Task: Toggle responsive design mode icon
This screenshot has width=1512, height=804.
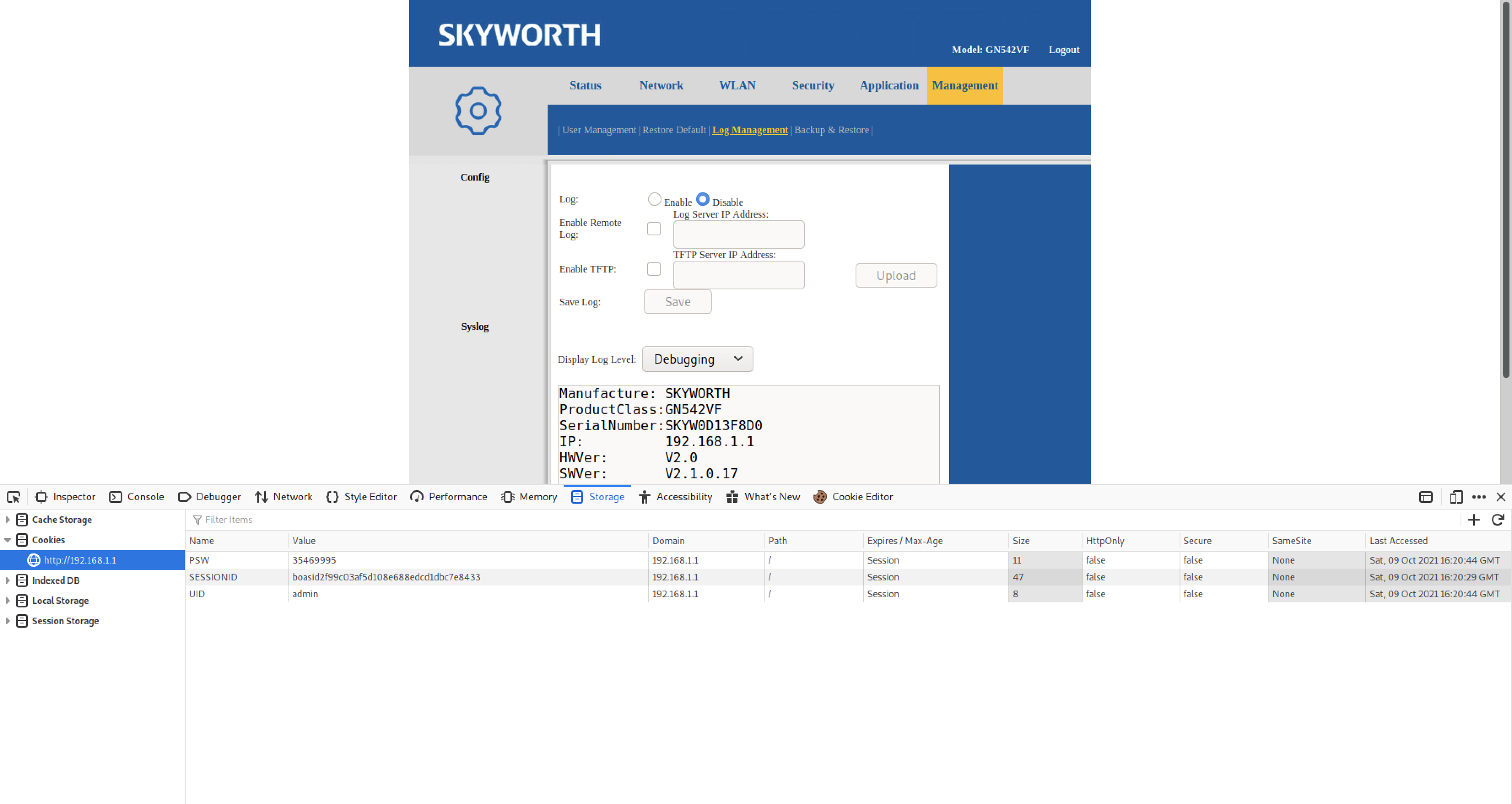Action: click(x=1456, y=497)
